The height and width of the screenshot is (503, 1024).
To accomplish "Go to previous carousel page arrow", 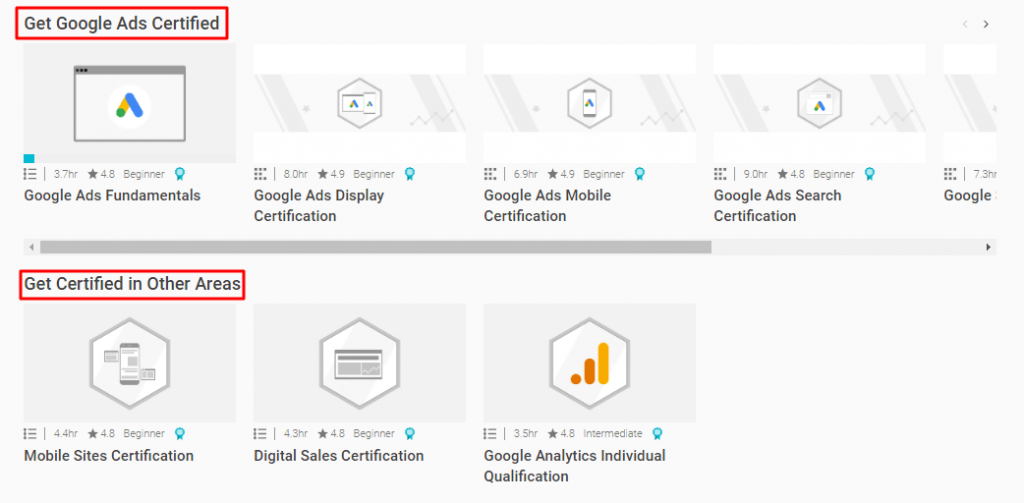I will pos(965,24).
